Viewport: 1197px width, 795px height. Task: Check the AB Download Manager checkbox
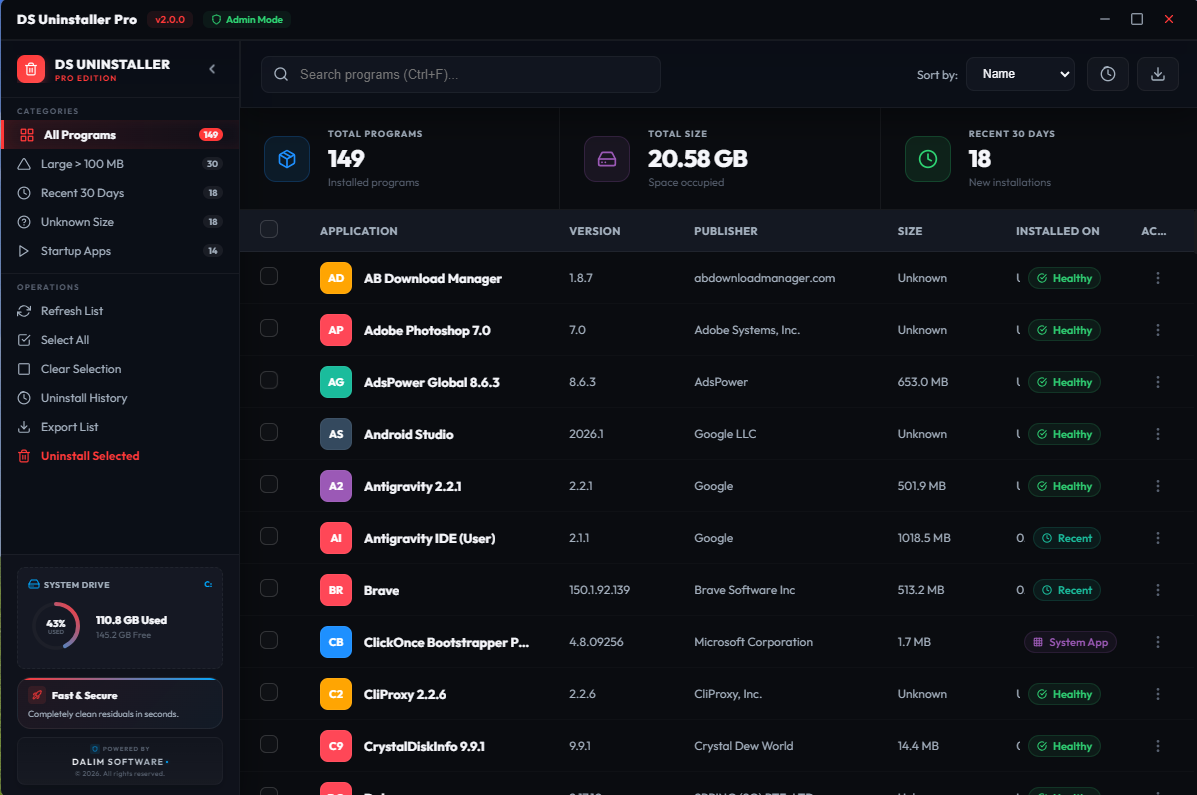(269, 276)
